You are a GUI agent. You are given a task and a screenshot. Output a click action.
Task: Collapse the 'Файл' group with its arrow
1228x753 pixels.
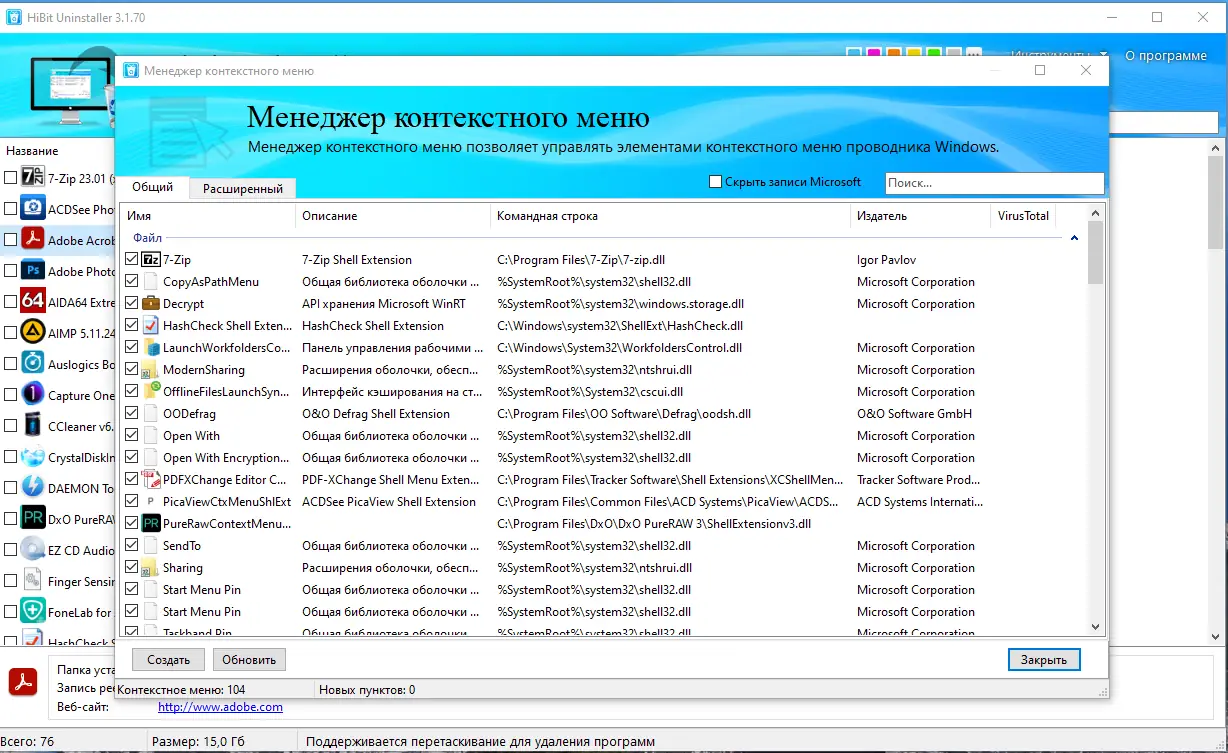pos(1075,238)
